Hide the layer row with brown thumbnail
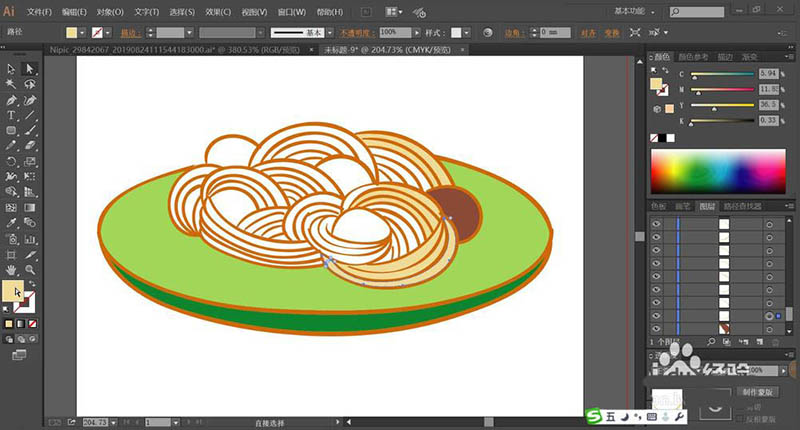800x430 pixels. [656, 329]
